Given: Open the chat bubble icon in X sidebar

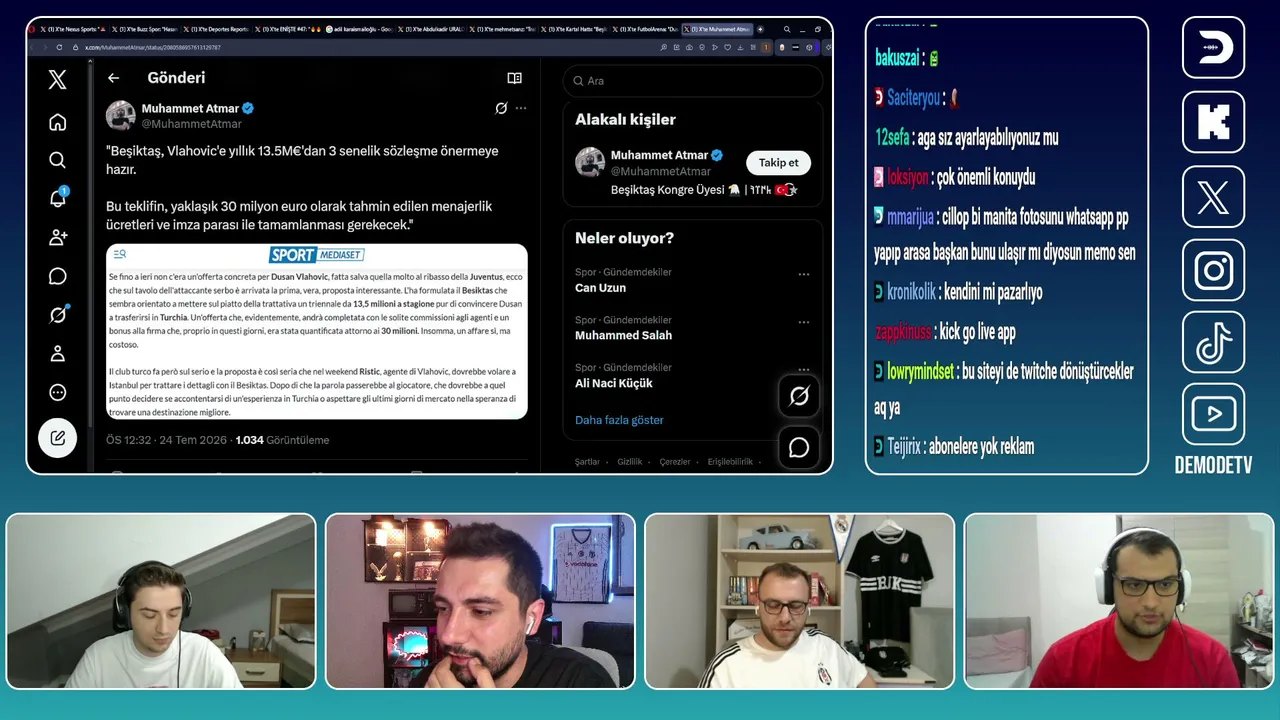Looking at the screenshot, I should point(58,276).
